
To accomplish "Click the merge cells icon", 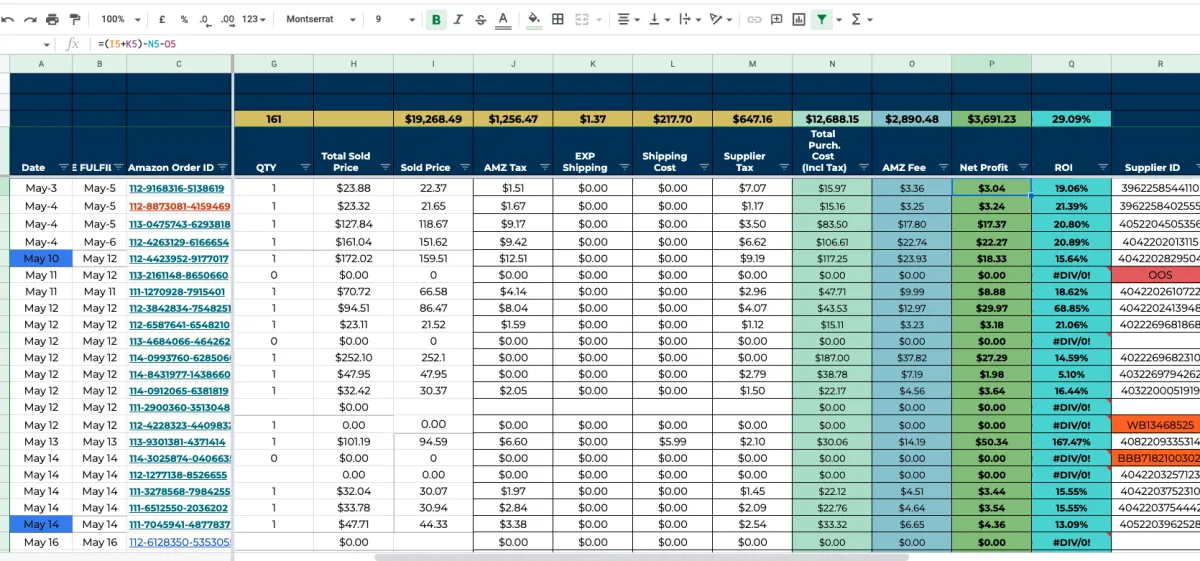I will [581, 19].
